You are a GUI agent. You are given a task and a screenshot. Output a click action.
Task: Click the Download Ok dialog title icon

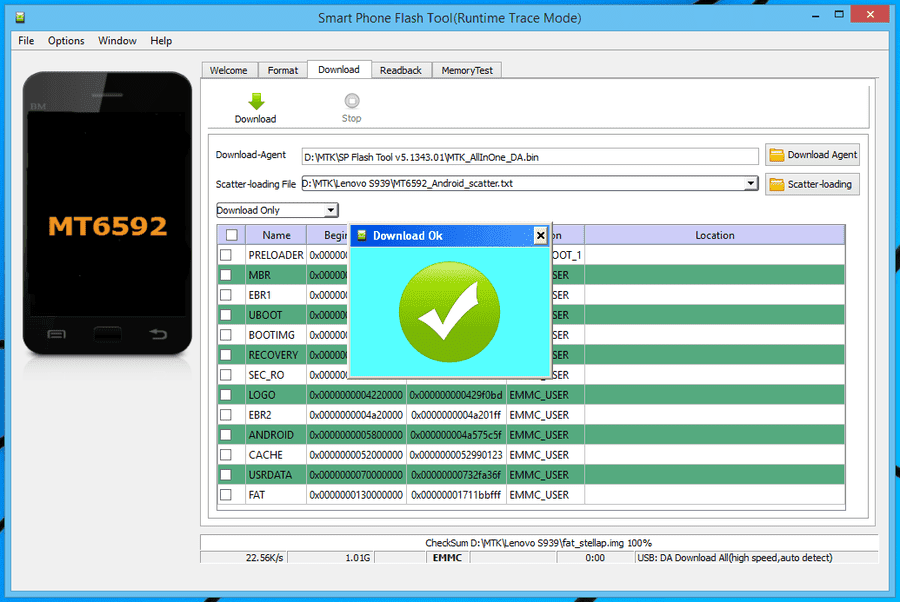pos(362,235)
